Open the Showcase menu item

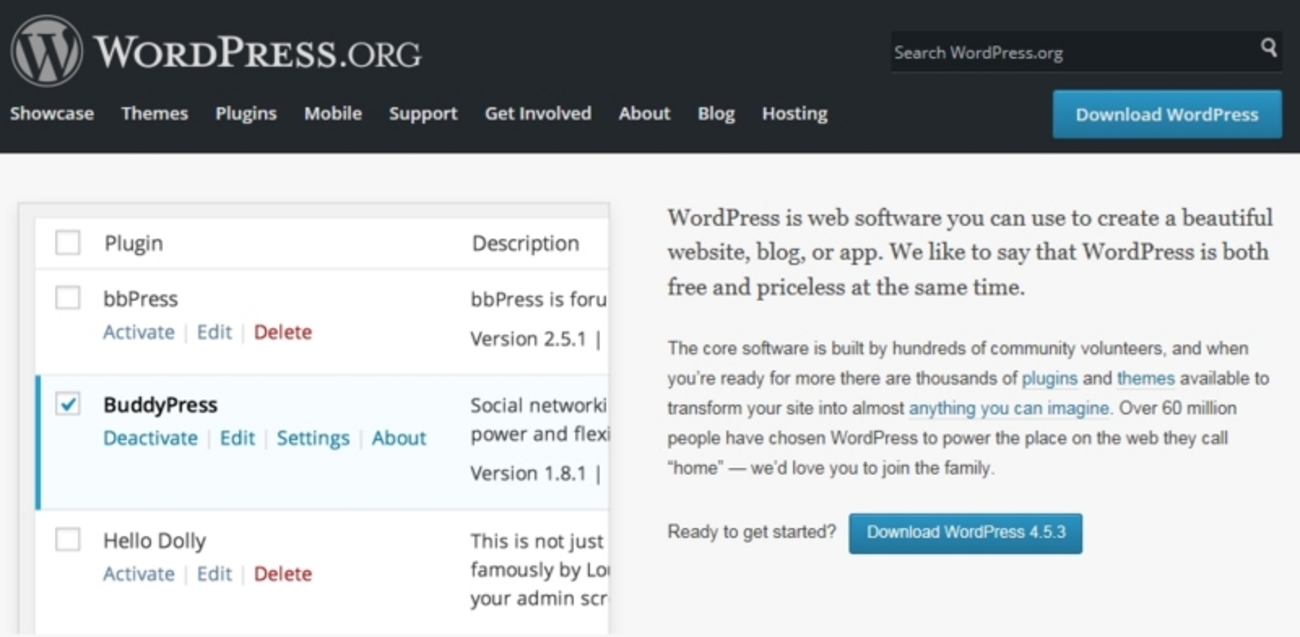click(x=52, y=114)
